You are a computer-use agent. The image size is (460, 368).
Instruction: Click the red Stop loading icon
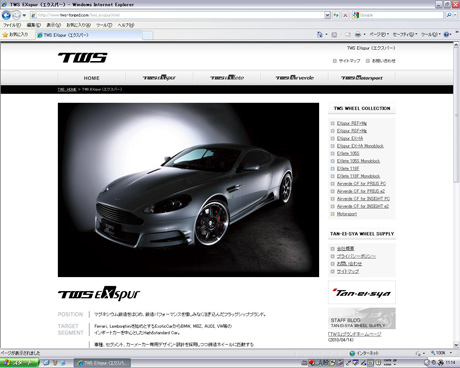[345, 15]
